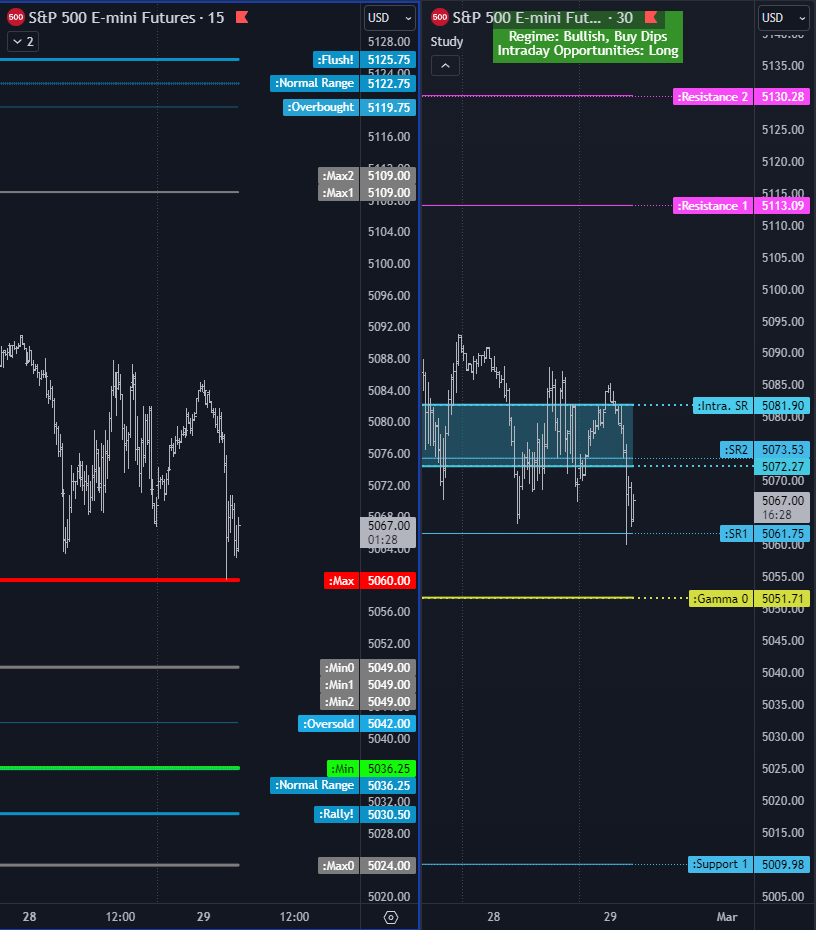Select lower :Normal Range 5036.25 label
The image size is (816, 930).
click(343, 785)
